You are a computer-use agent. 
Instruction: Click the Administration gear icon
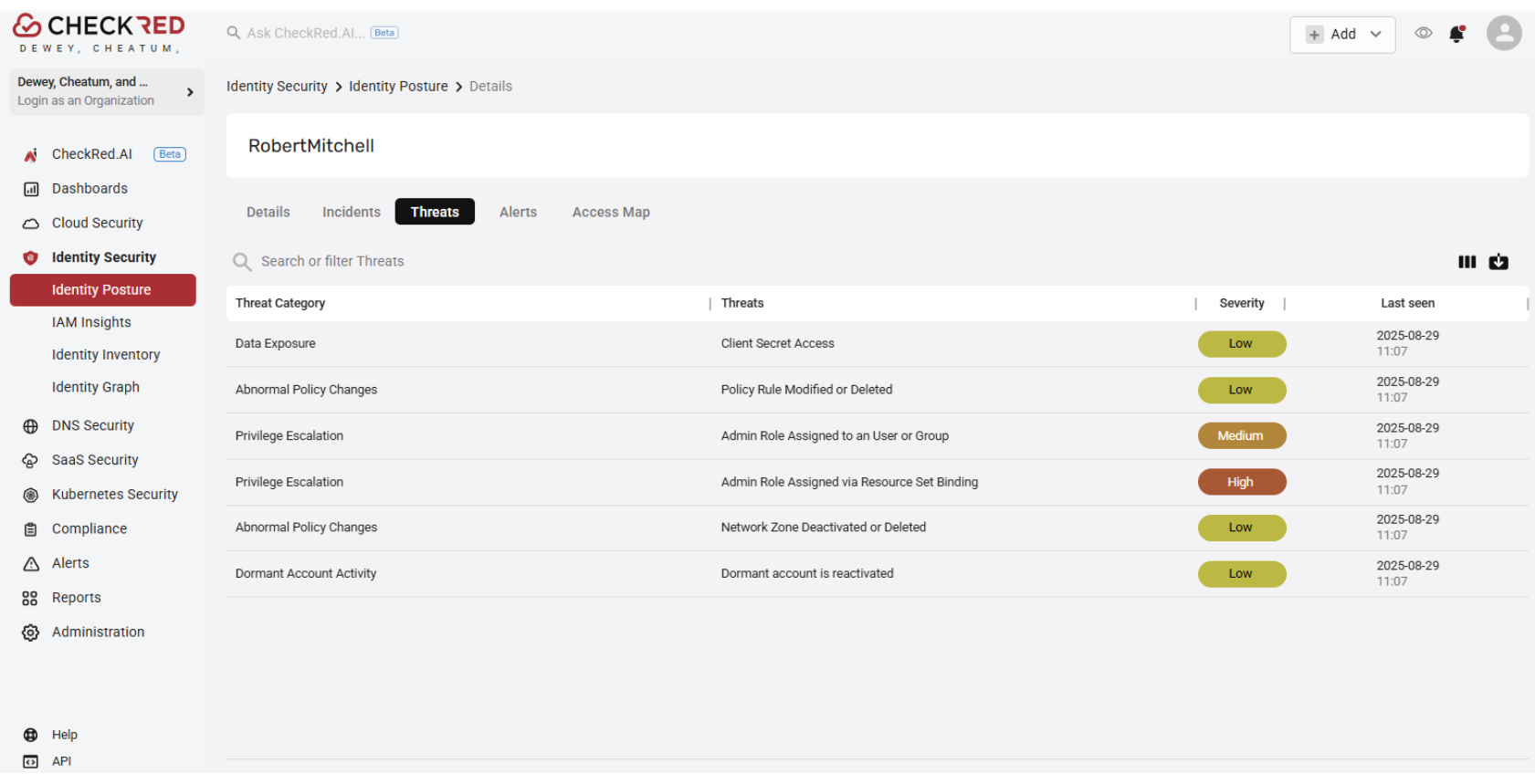coord(30,632)
